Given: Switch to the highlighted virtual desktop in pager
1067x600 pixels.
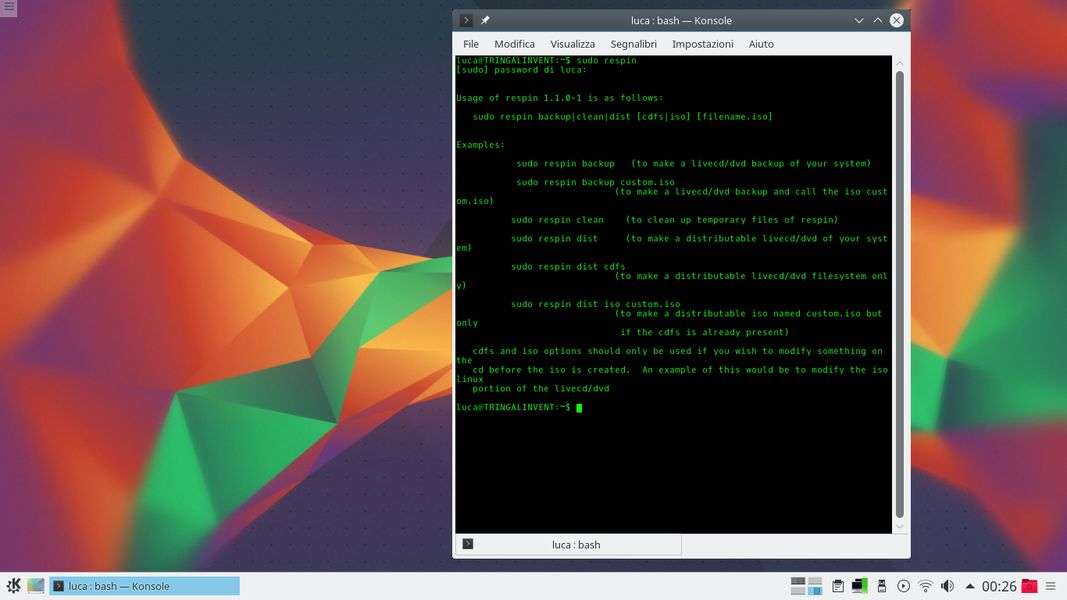Looking at the screenshot, I should (815, 589).
